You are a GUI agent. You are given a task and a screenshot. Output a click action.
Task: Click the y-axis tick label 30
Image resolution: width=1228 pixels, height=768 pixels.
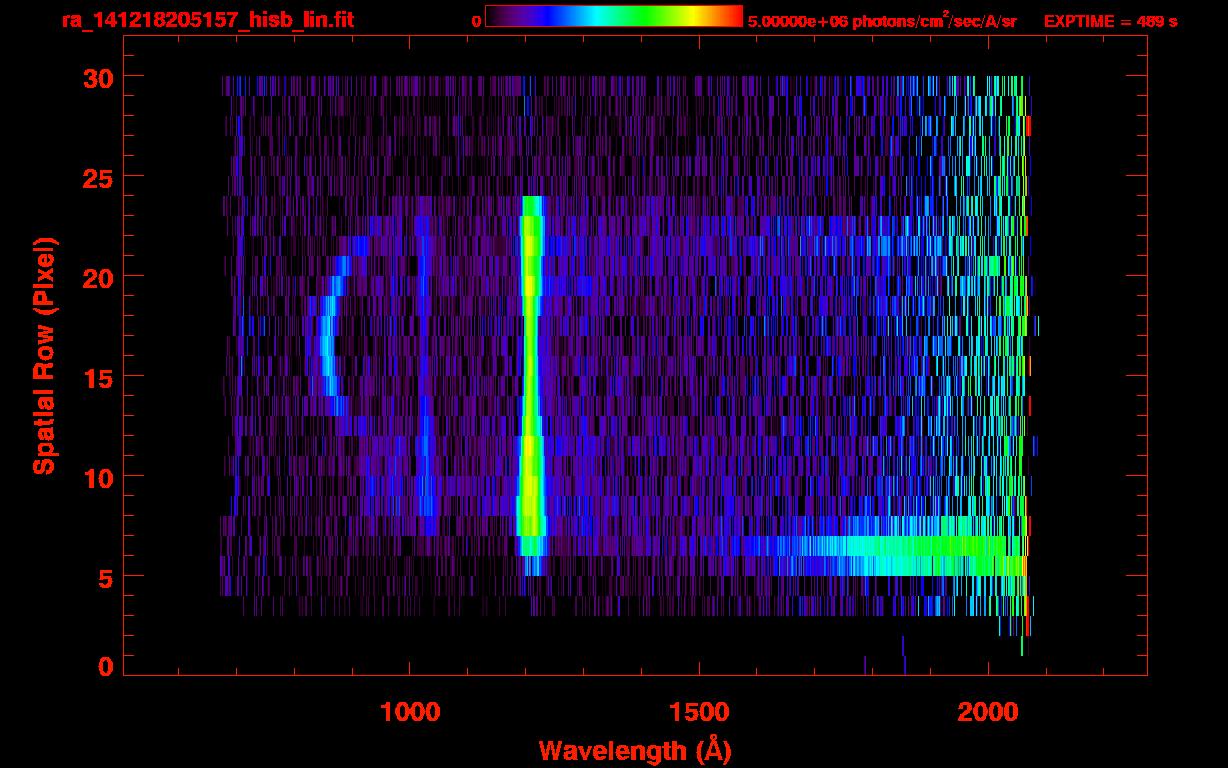click(x=97, y=77)
